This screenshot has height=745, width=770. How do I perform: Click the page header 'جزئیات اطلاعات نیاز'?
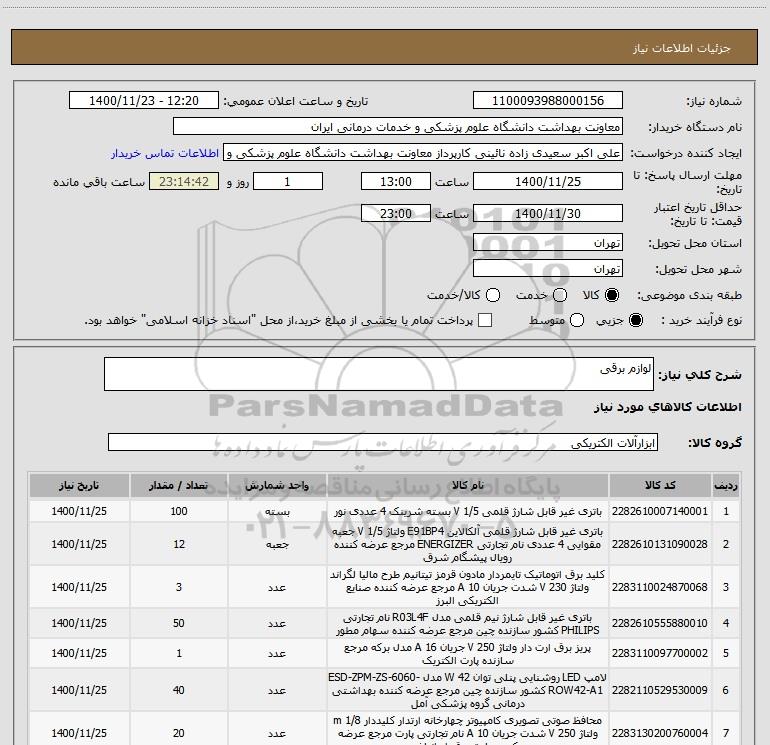pos(682,48)
